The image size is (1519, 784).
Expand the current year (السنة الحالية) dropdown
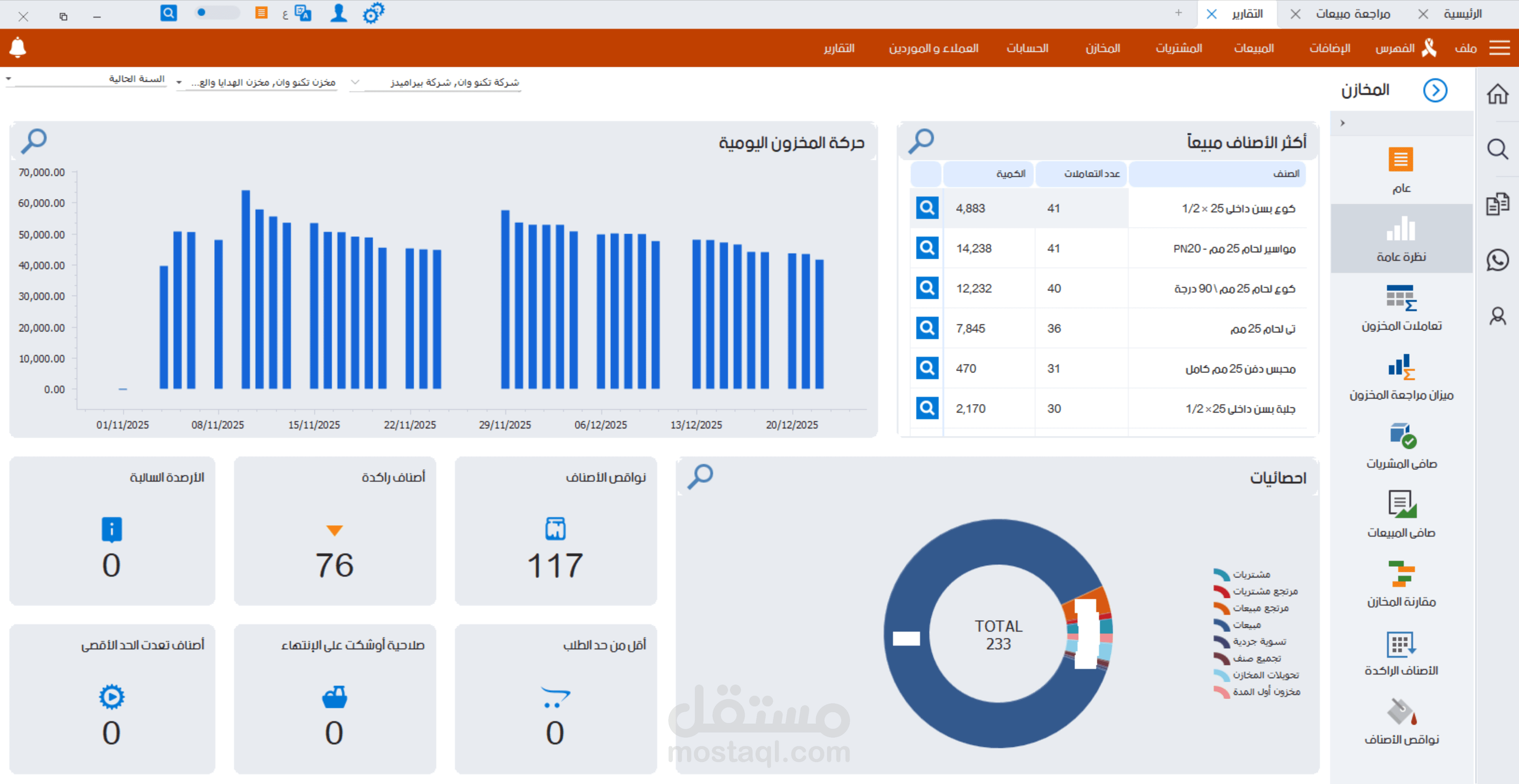tap(8, 78)
